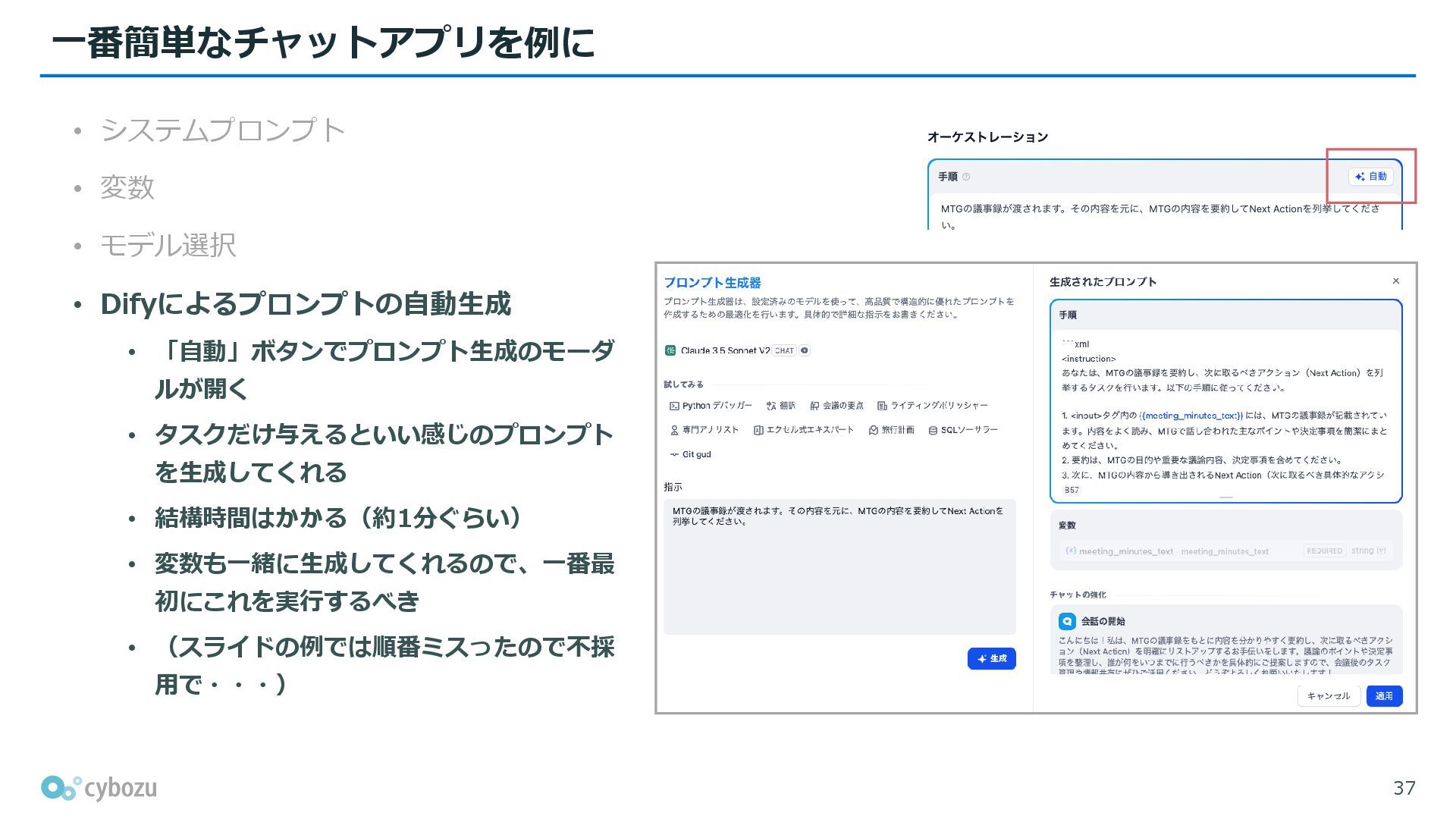Select the 専門アナリスト template
Viewport: 1456px width, 819px height.
[x=704, y=430]
